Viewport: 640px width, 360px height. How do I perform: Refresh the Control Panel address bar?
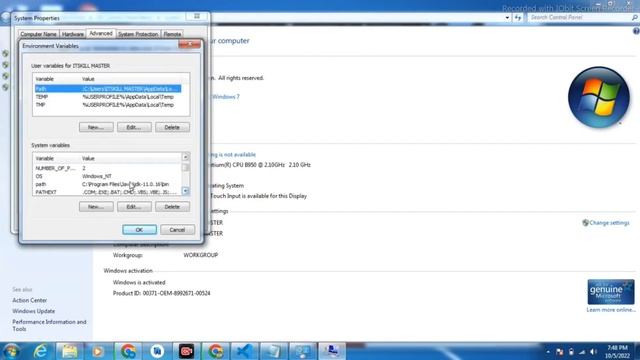point(518,18)
